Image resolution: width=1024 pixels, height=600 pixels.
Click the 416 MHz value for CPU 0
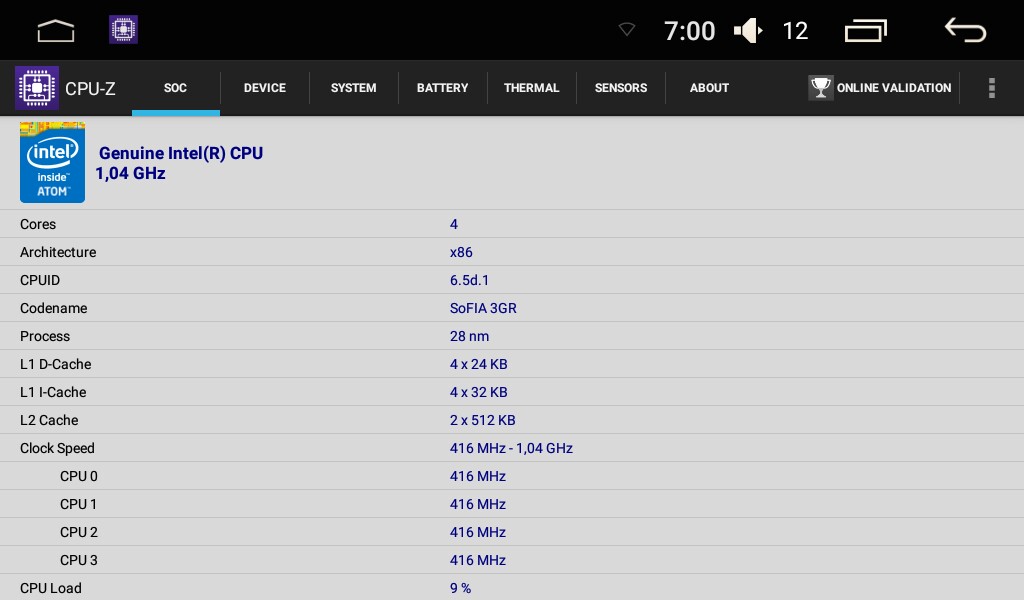point(478,477)
